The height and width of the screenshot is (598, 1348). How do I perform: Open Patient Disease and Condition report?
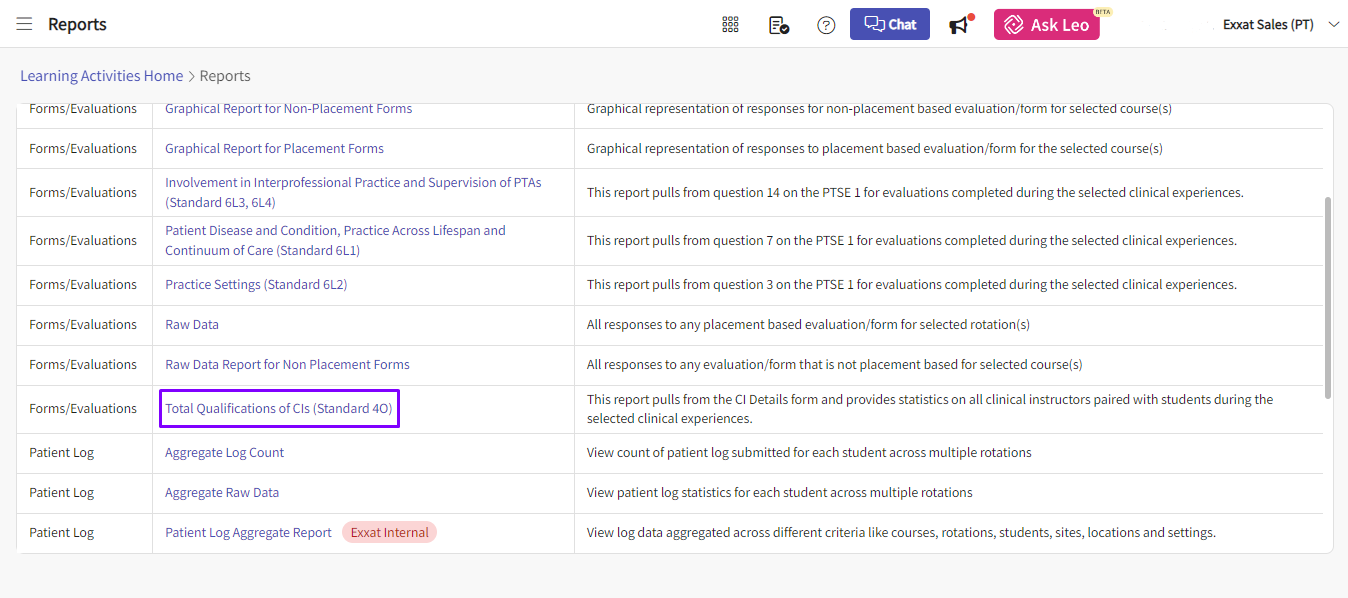tap(335, 240)
